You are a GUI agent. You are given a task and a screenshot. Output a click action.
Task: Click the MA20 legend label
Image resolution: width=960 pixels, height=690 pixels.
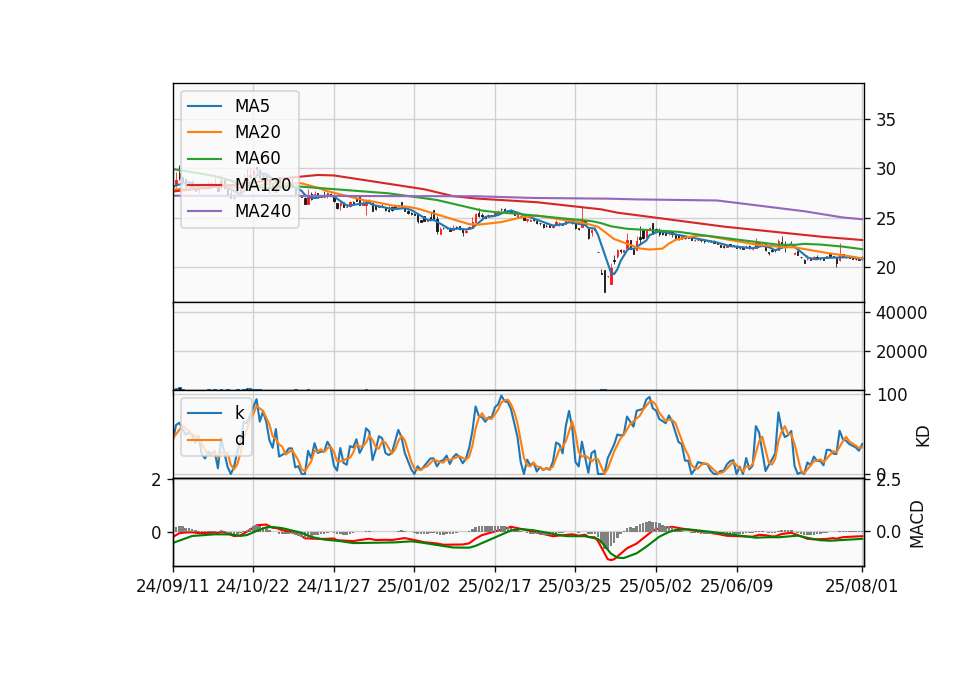(257, 132)
